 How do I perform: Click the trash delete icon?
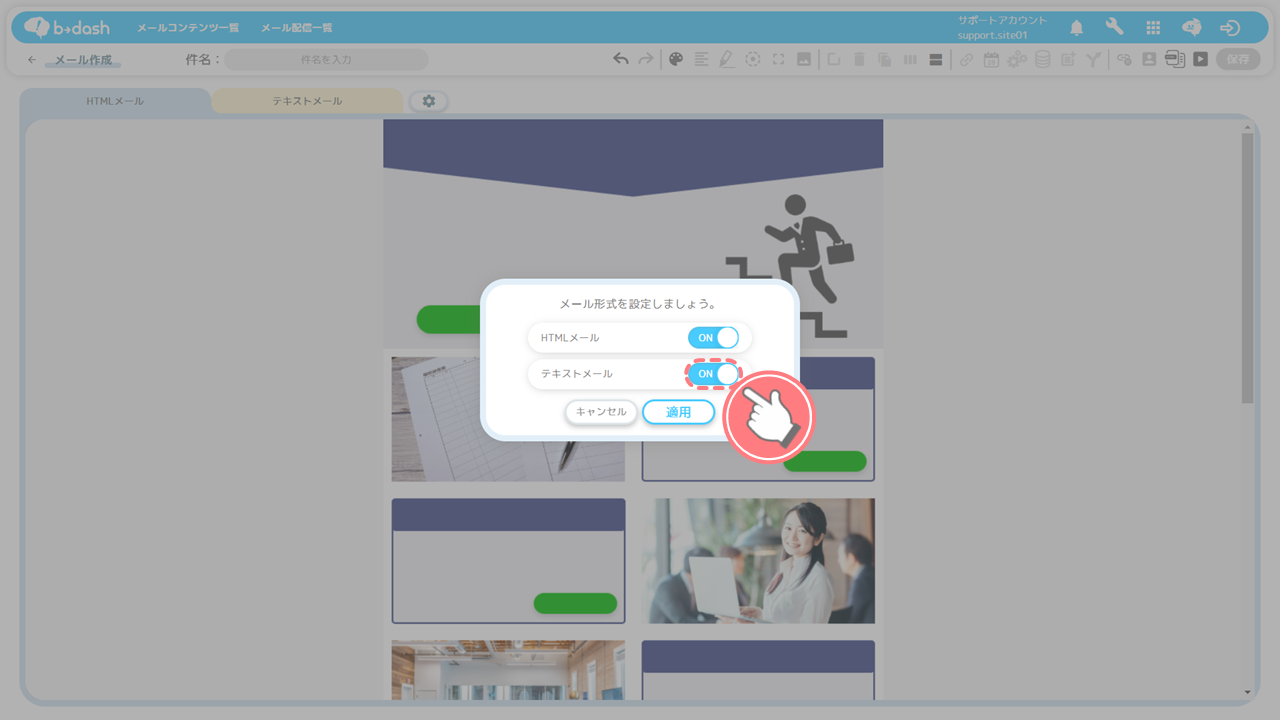[x=858, y=59]
